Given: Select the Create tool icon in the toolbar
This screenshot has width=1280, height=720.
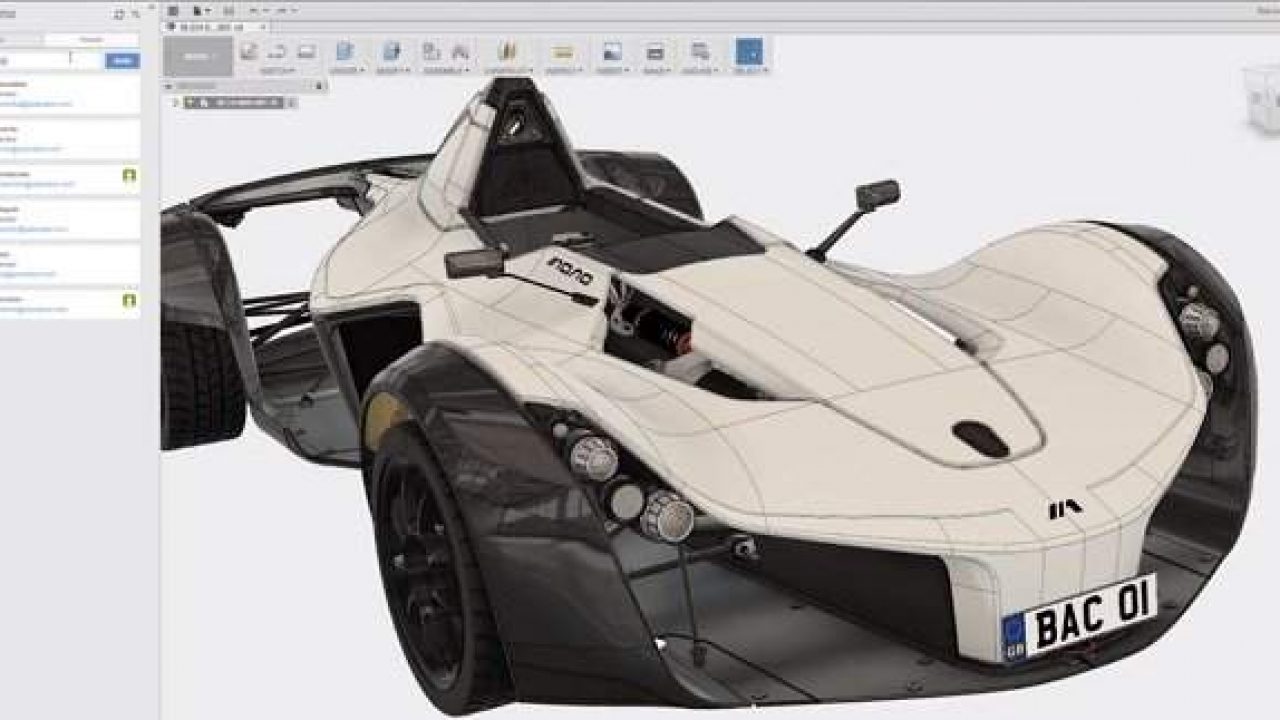Looking at the screenshot, I should [x=345, y=51].
